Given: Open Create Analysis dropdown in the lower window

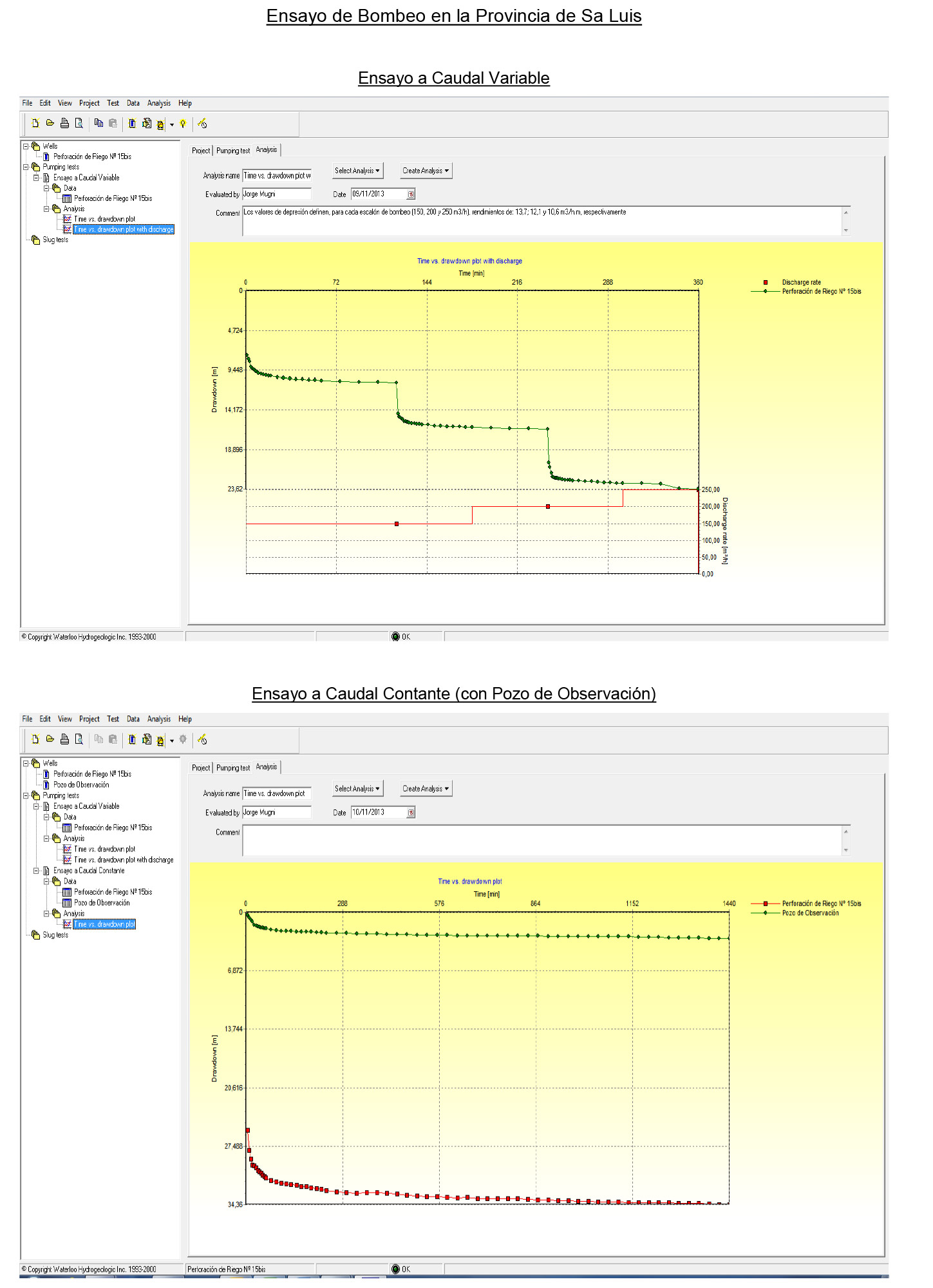Looking at the screenshot, I should point(426,788).
